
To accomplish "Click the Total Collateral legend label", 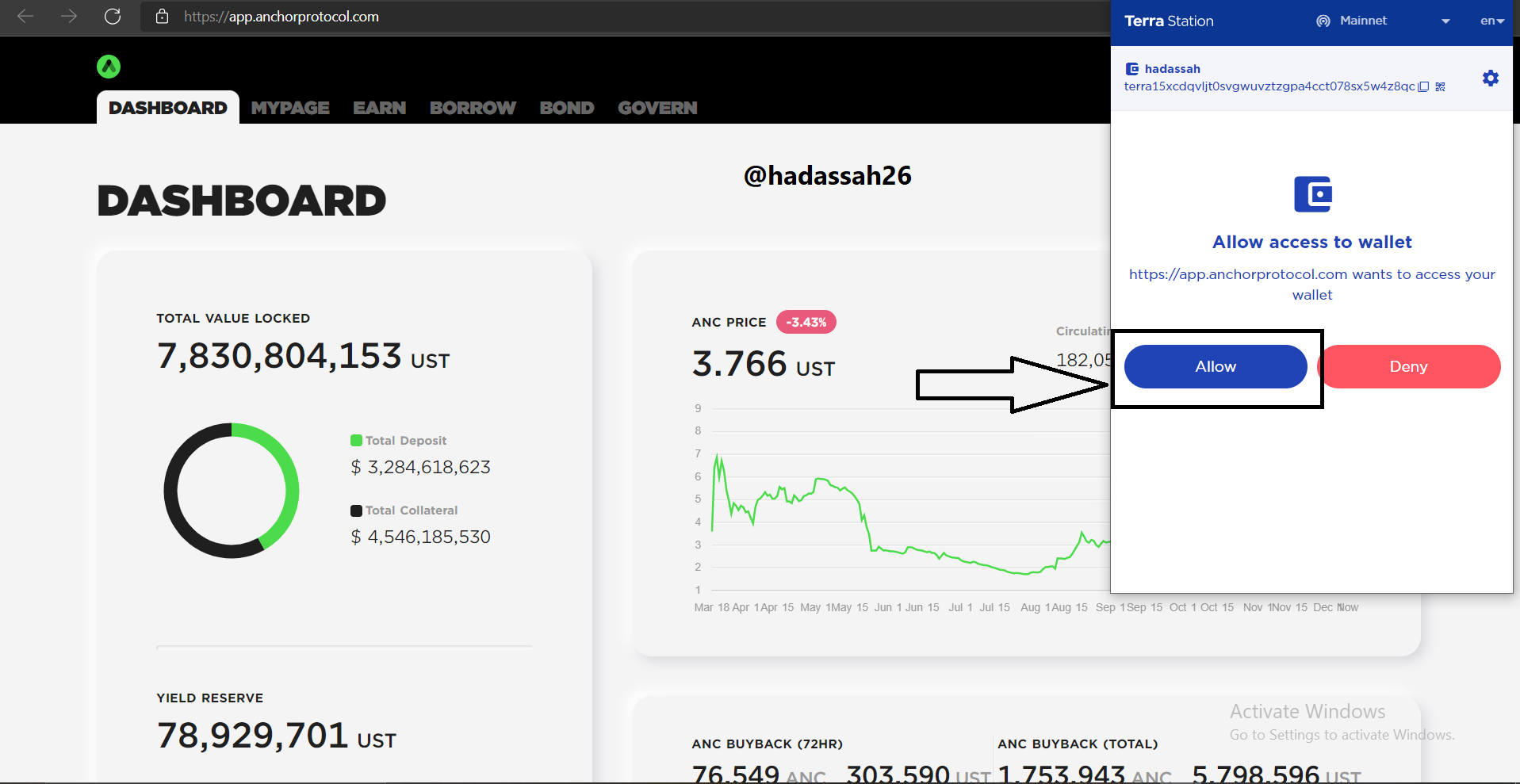I will (x=412, y=511).
